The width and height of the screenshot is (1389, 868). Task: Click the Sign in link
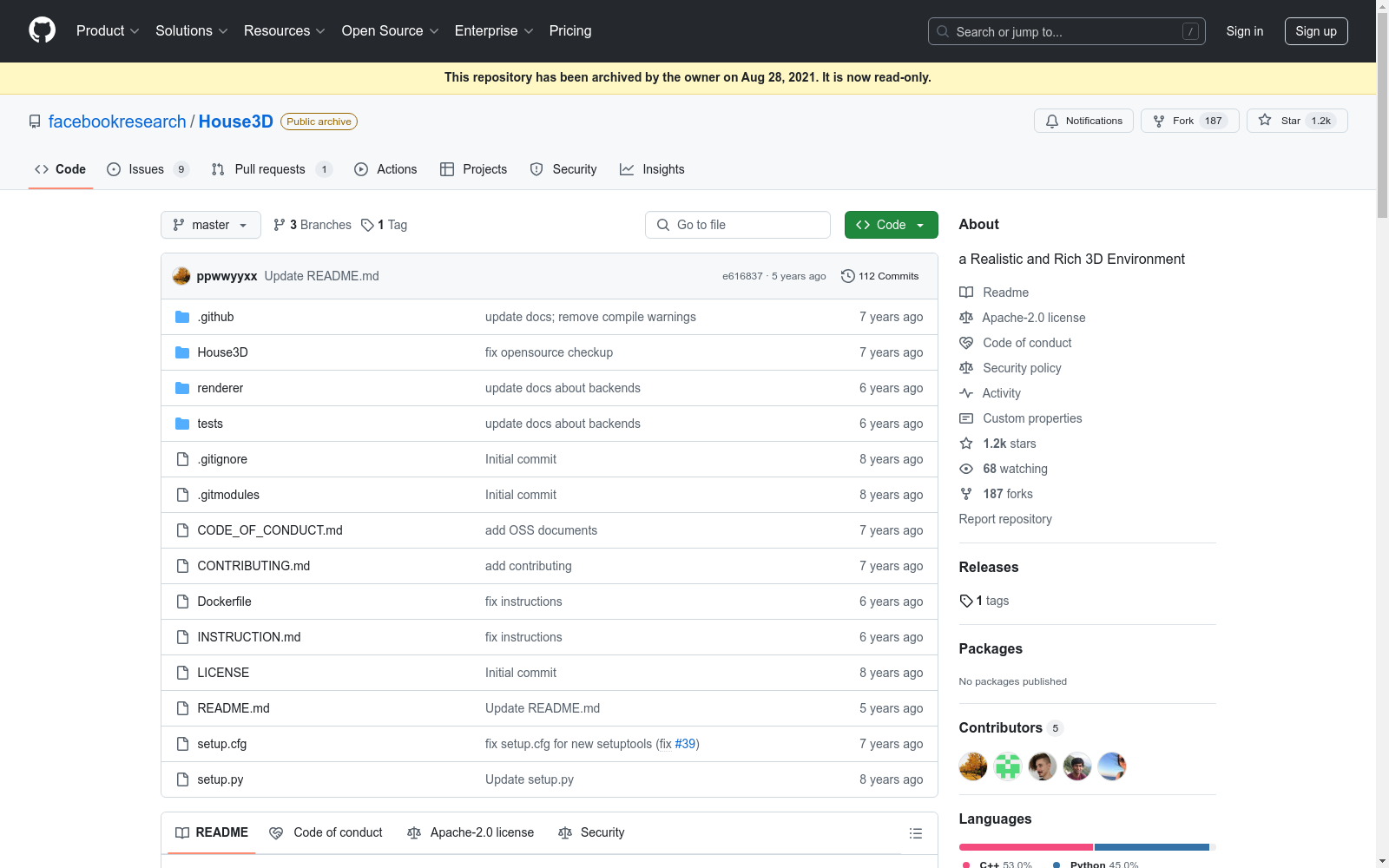tap(1245, 31)
